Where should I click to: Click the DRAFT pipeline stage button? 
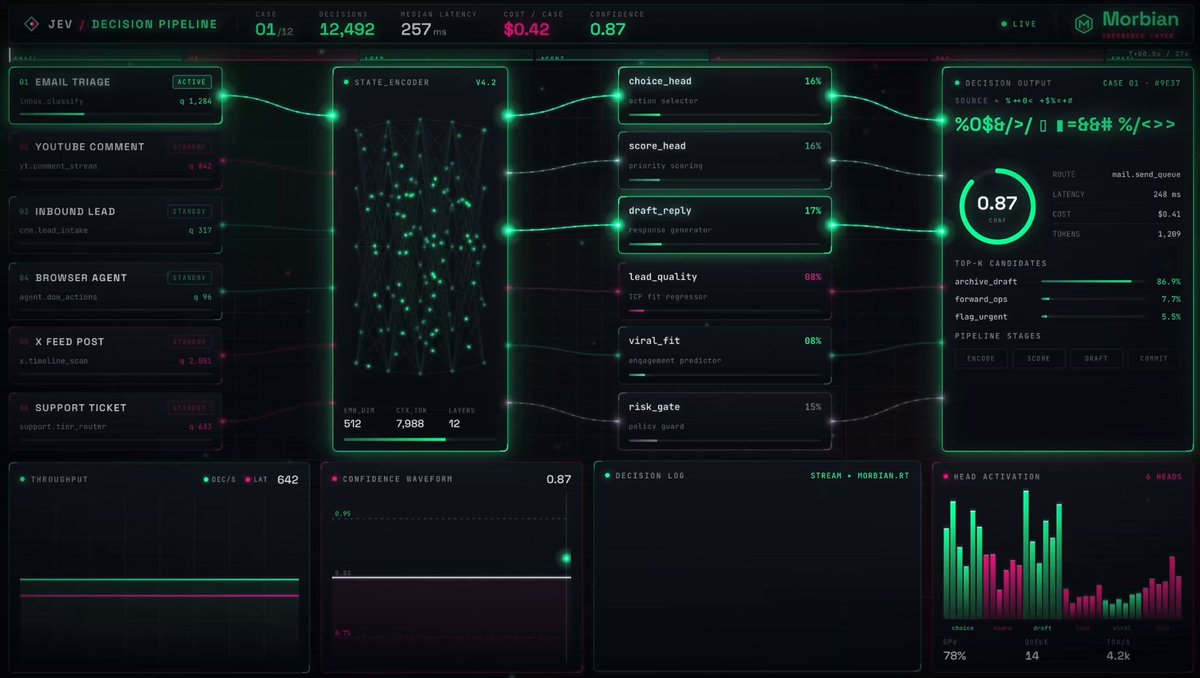pyautogui.click(x=1097, y=358)
